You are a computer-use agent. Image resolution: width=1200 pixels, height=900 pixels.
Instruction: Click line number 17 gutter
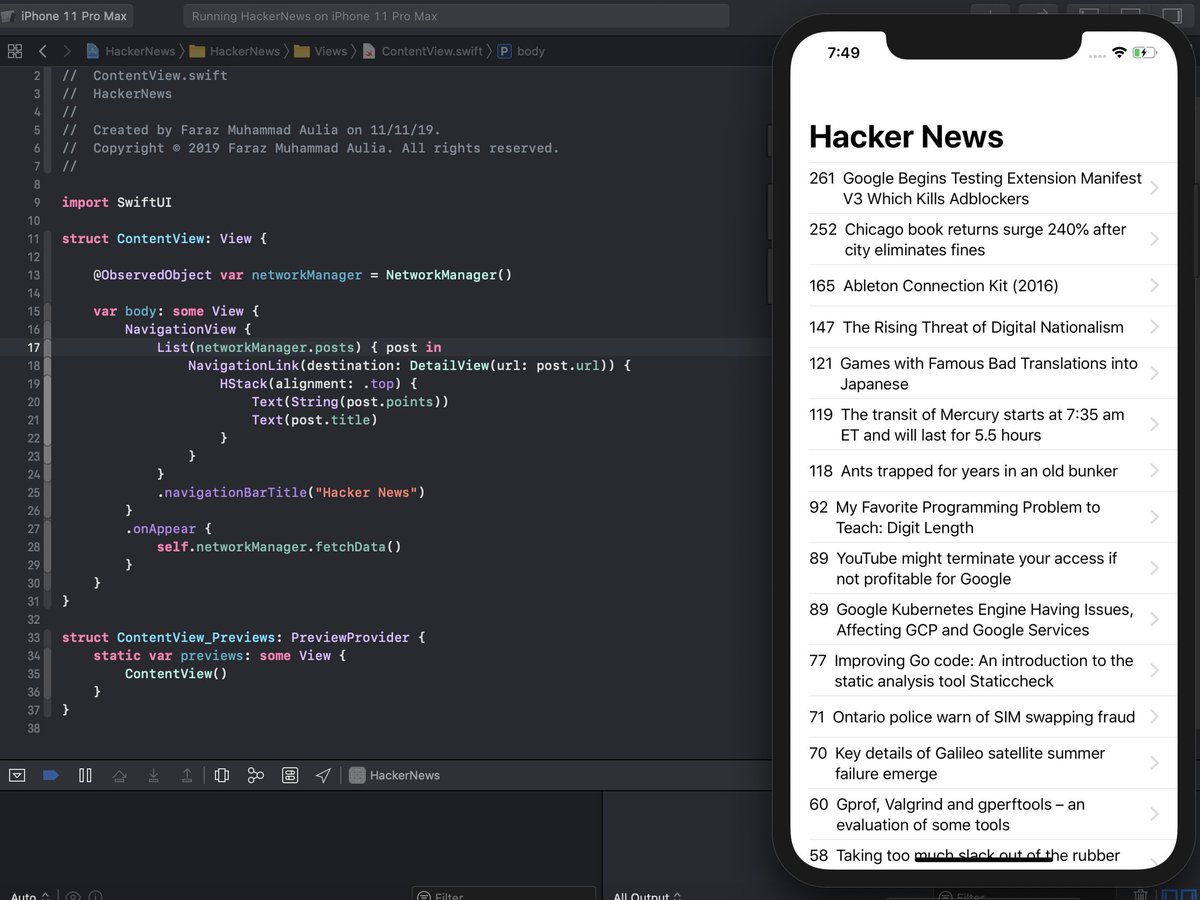click(x=34, y=347)
